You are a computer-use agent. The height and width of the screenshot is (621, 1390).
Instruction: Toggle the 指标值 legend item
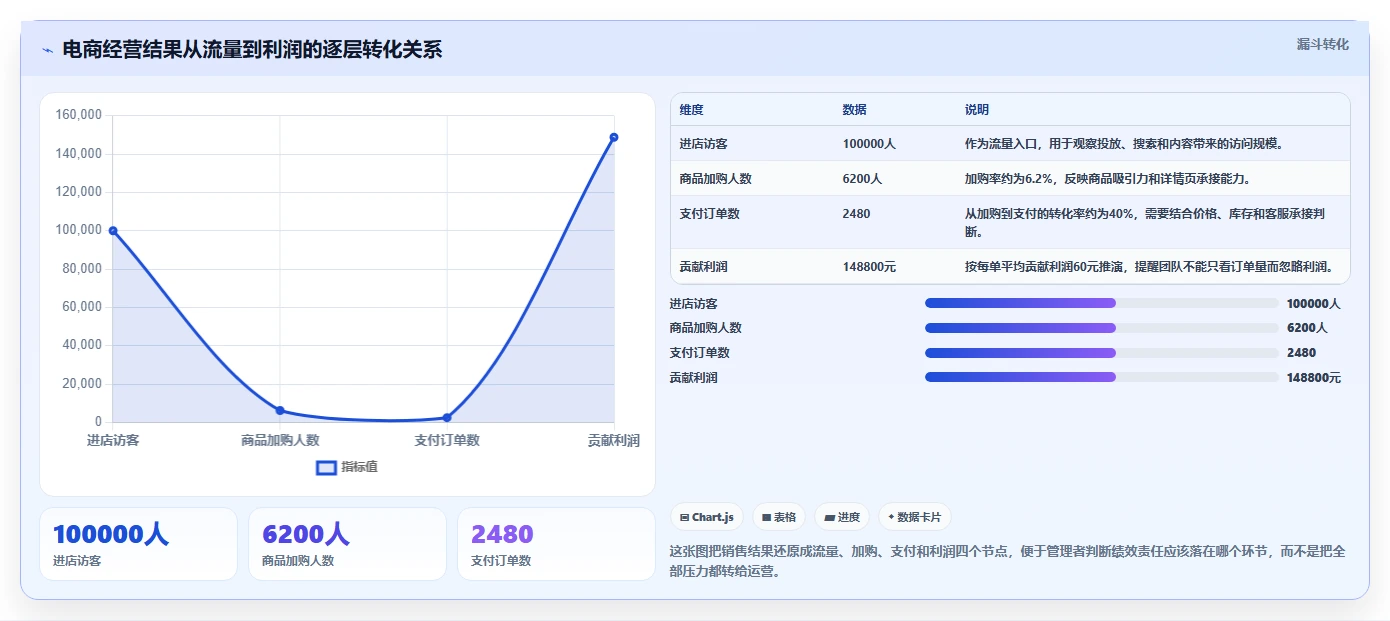coord(347,467)
